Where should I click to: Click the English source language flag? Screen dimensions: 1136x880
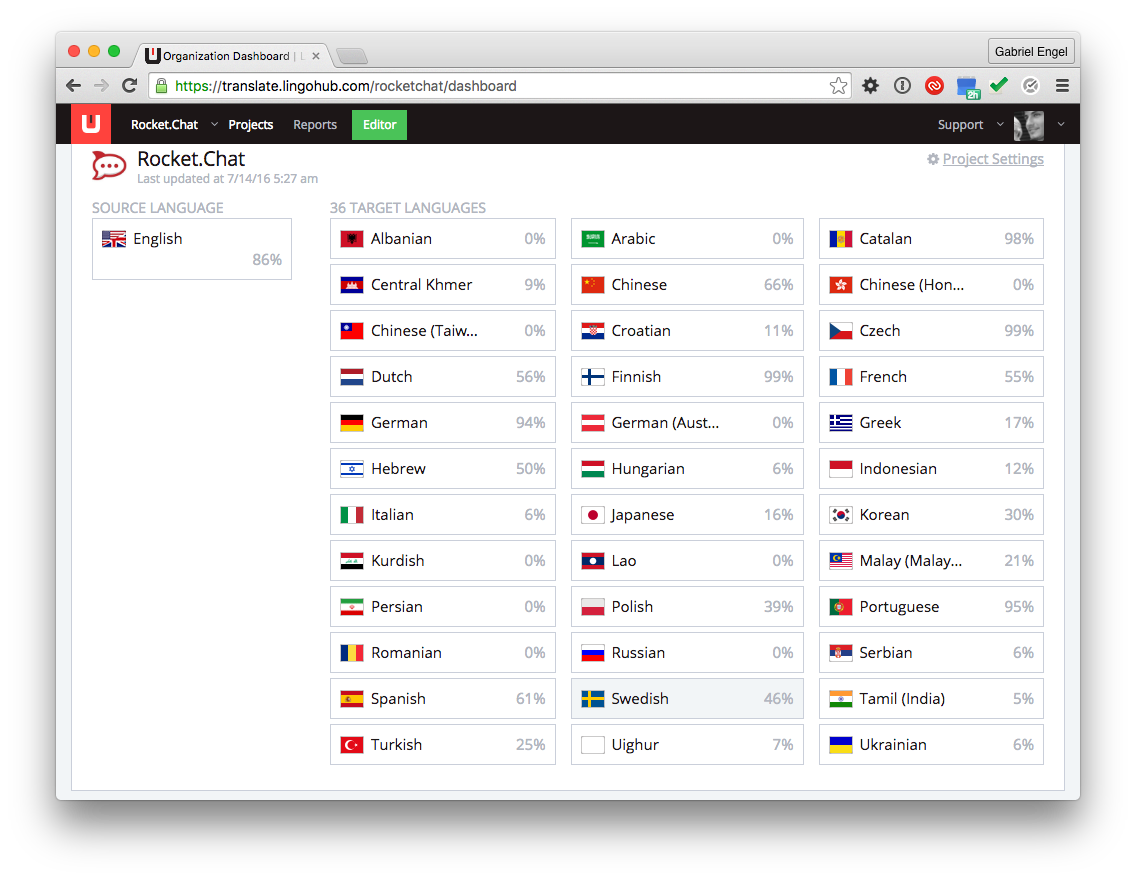pyautogui.click(x=114, y=238)
